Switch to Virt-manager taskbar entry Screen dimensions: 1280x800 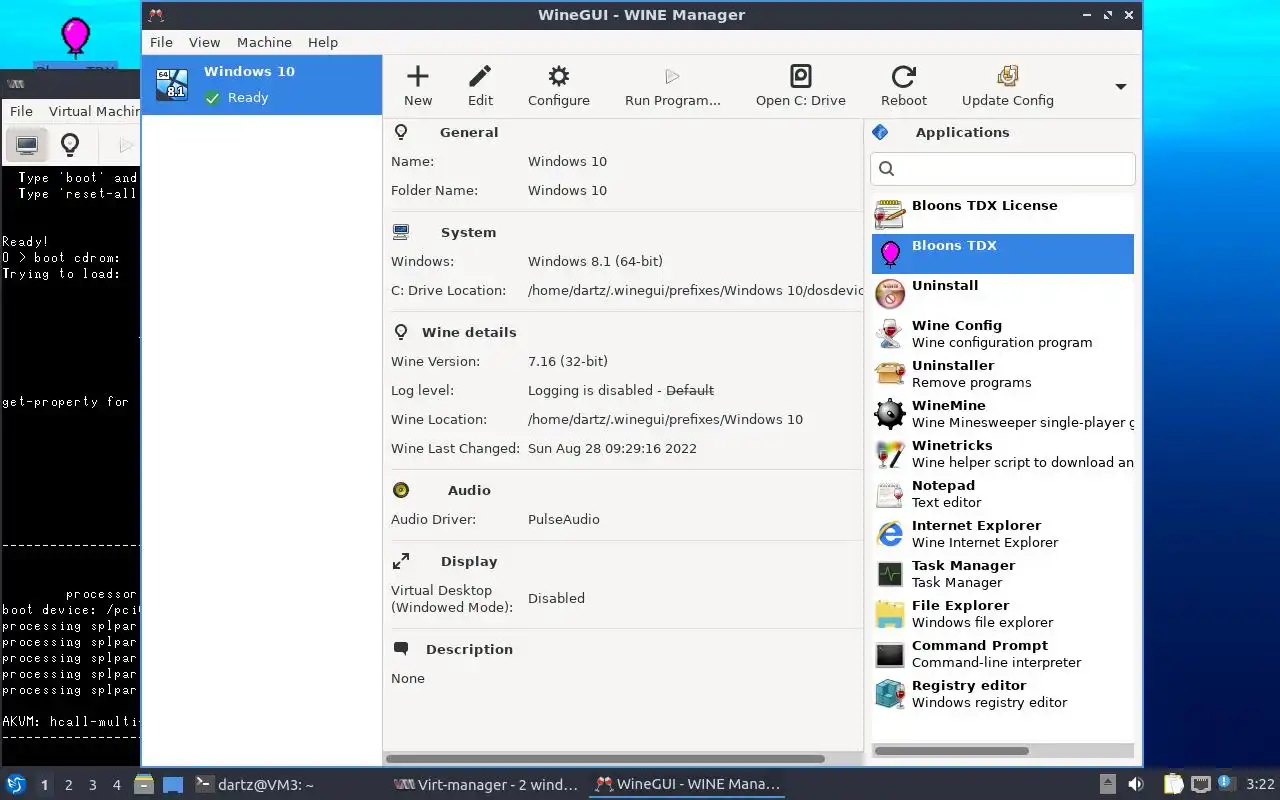(x=486, y=785)
